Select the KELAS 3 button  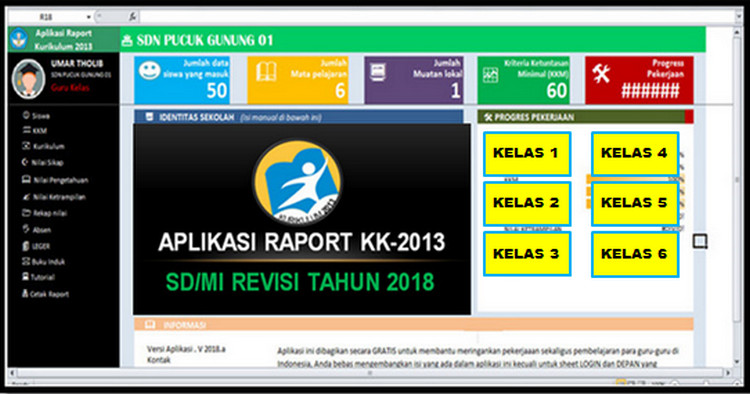point(527,254)
